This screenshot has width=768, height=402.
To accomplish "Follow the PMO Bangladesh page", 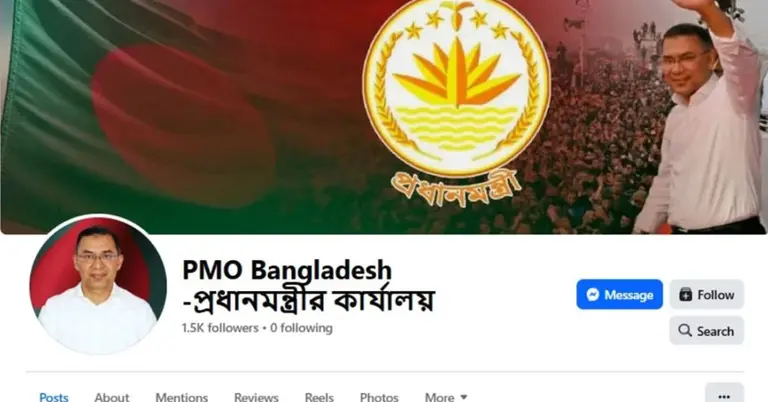I will [x=707, y=295].
